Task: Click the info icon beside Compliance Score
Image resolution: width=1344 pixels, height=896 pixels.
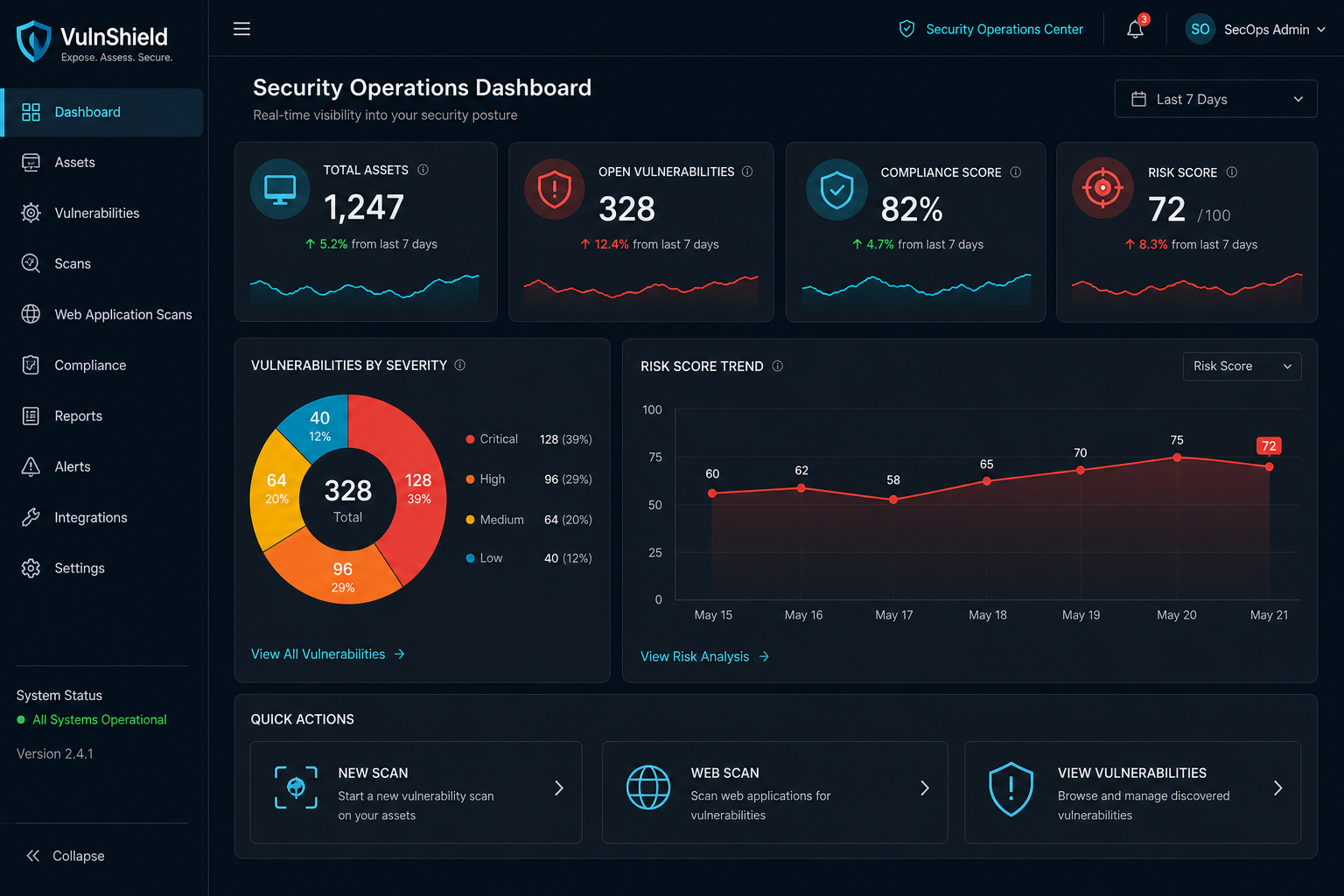Action: [x=1016, y=172]
